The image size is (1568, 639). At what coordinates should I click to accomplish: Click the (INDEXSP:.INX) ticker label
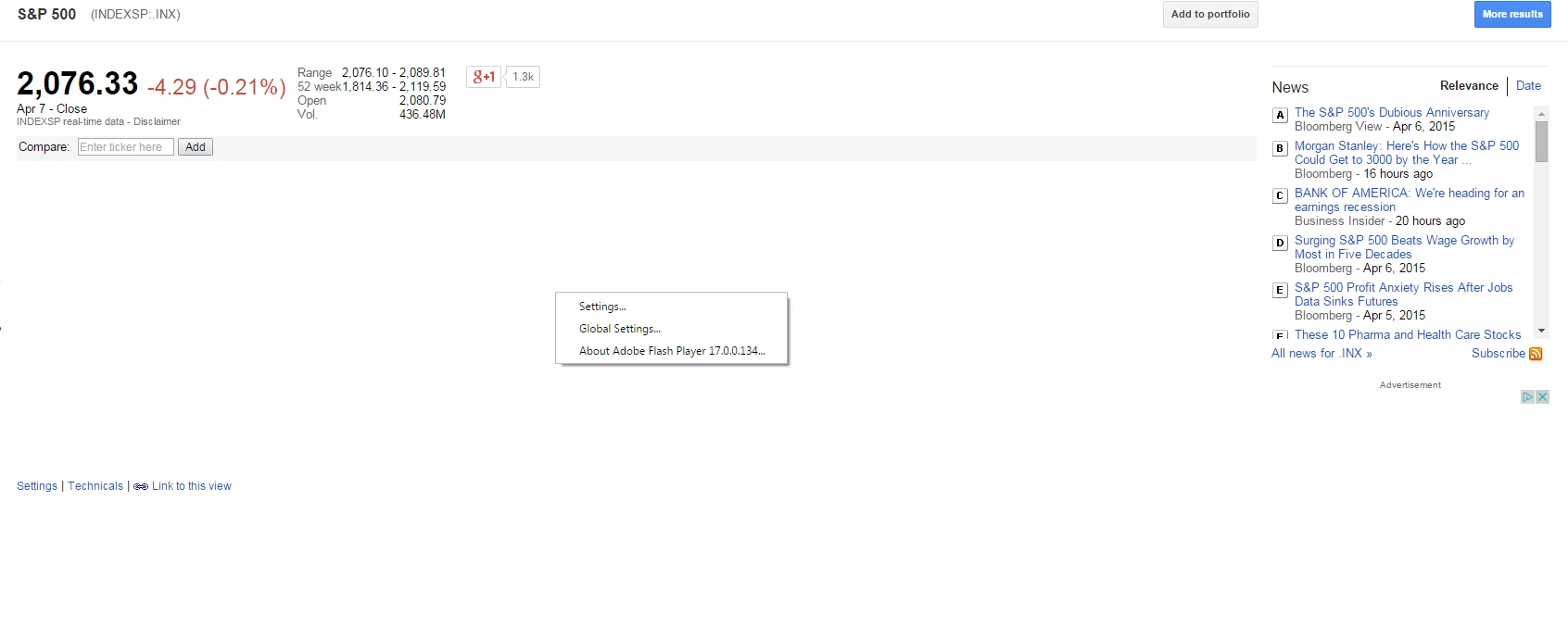pos(135,14)
